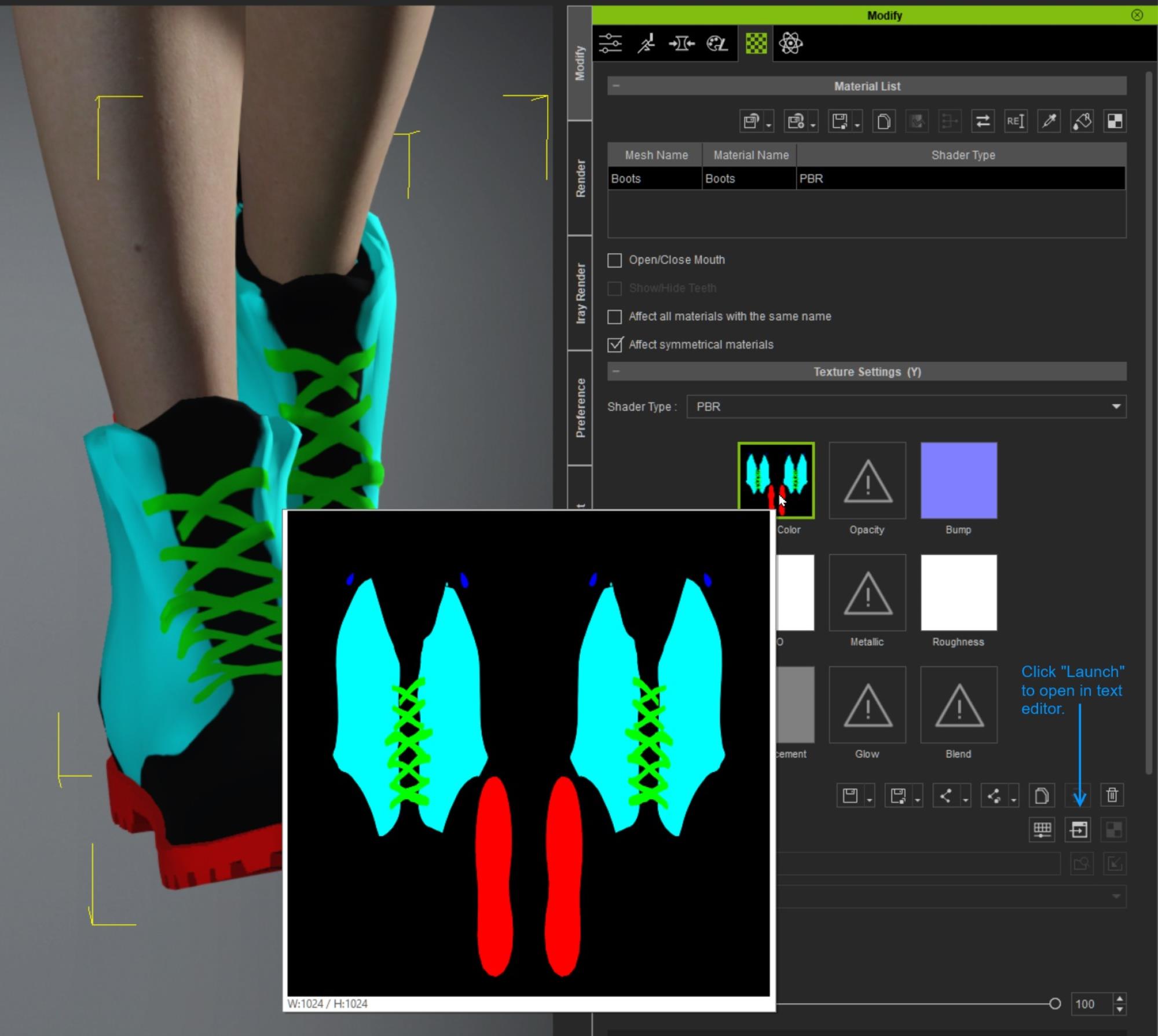The height and width of the screenshot is (1036, 1158).
Task: Select the Blend texture slot
Action: (959, 705)
